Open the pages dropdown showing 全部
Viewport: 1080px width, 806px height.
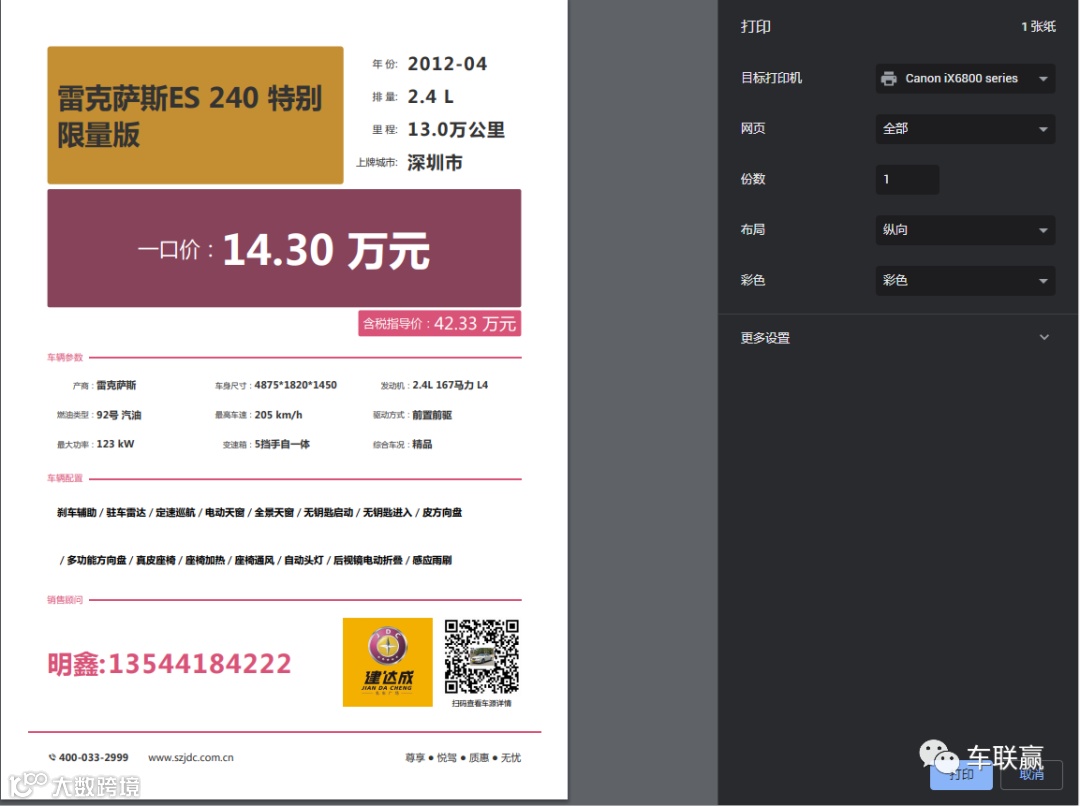coord(965,129)
